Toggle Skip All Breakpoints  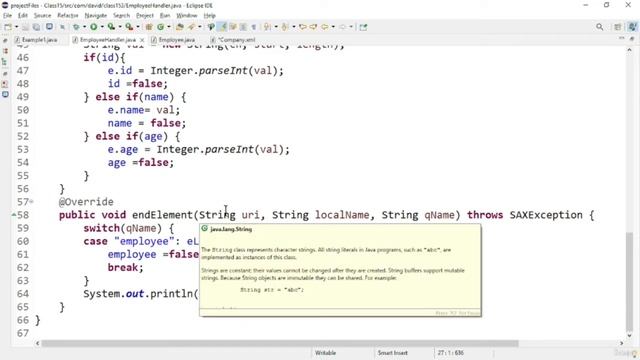point(62,27)
